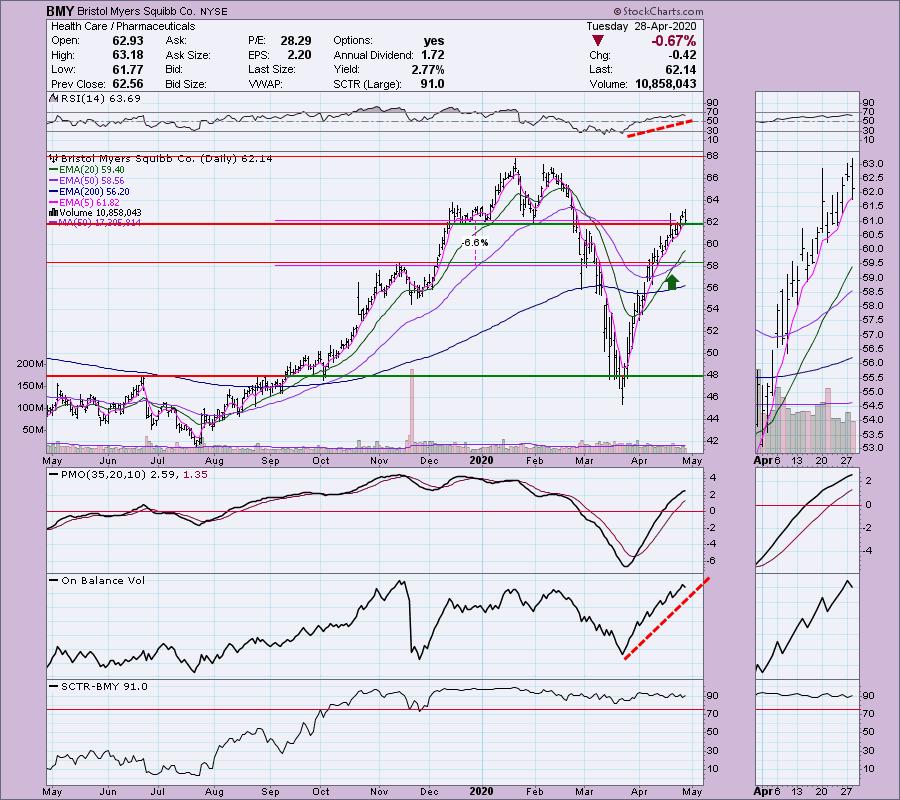Viewport: 900px width, 800px height.
Task: Select 'Health Care / Pharmaceuticals' sector label
Action: click(x=123, y=26)
